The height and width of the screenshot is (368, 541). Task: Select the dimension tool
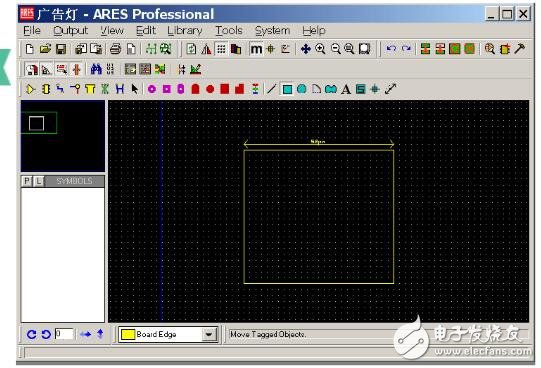coord(390,89)
